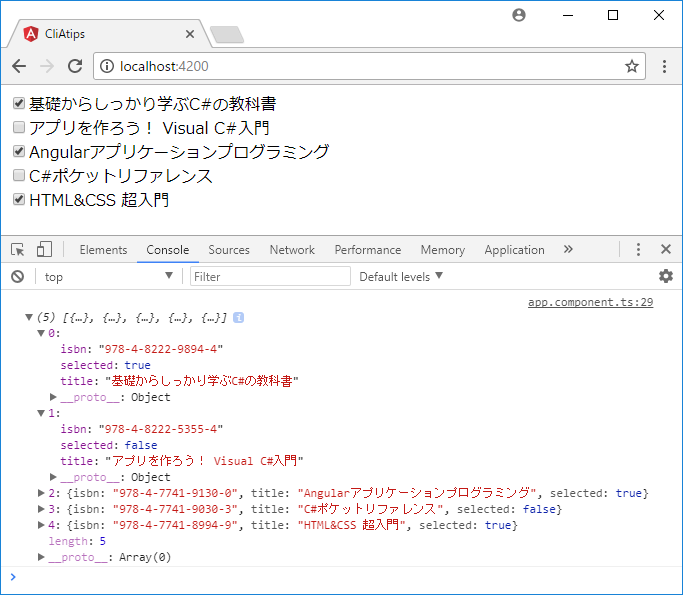Open the Application tab
683x595 pixels.
tap(514, 250)
